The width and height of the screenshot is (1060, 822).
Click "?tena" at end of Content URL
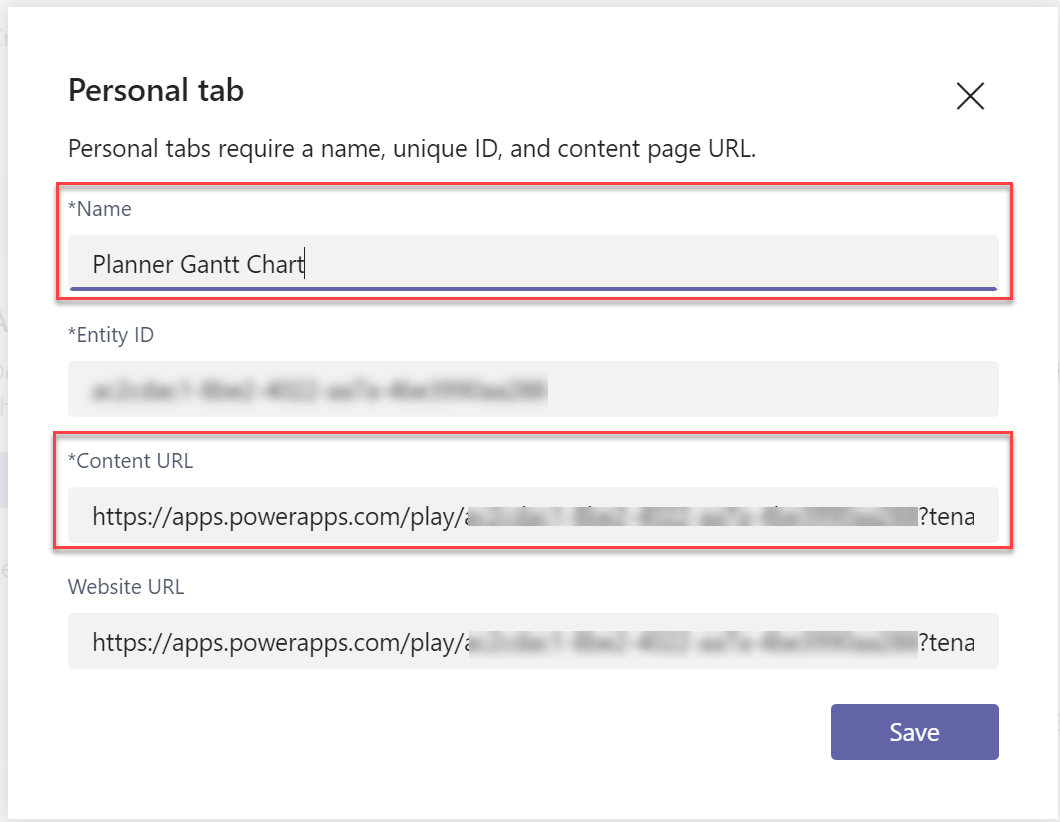pos(947,516)
